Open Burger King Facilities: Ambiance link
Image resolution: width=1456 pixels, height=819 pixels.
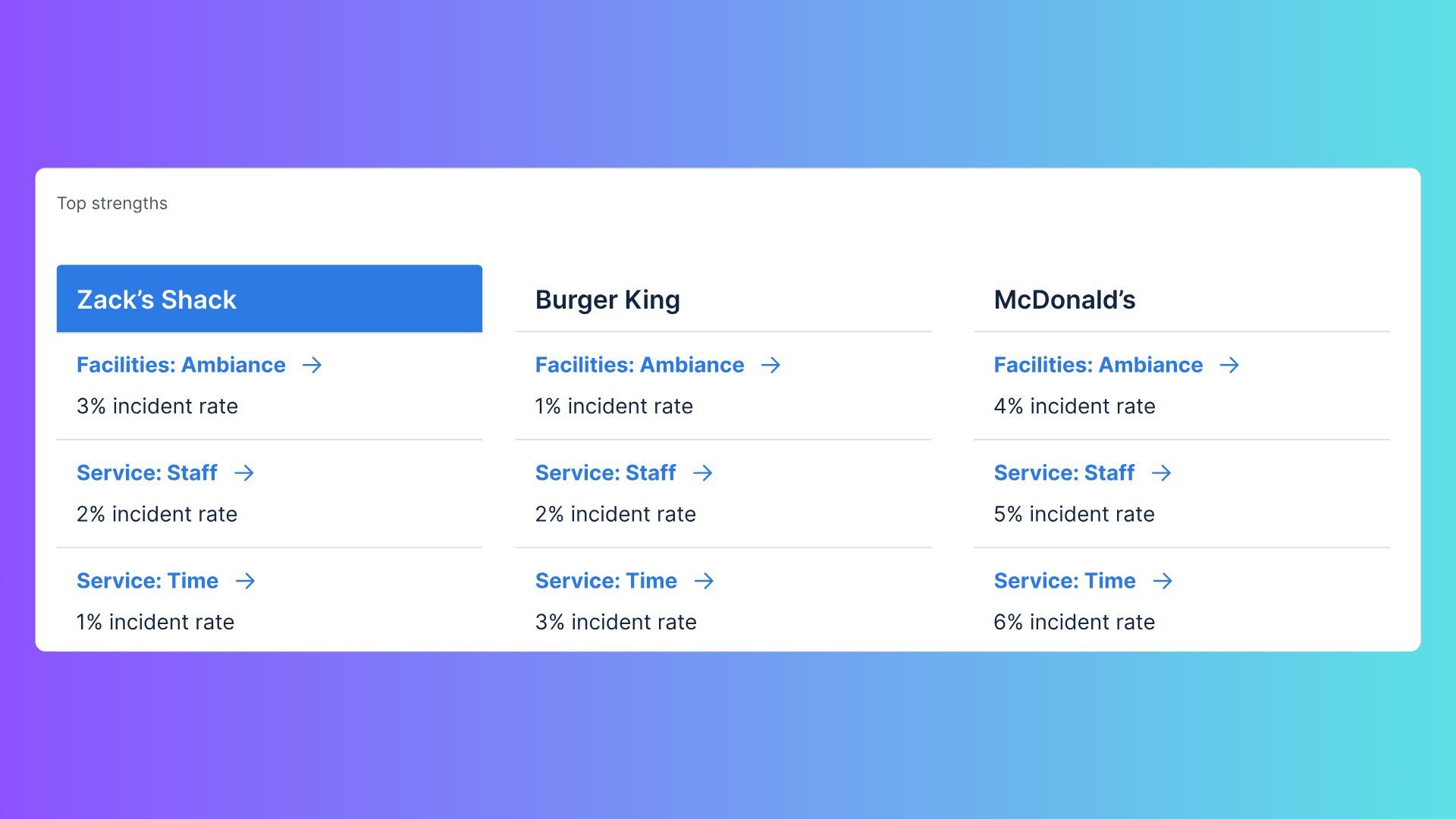(639, 366)
